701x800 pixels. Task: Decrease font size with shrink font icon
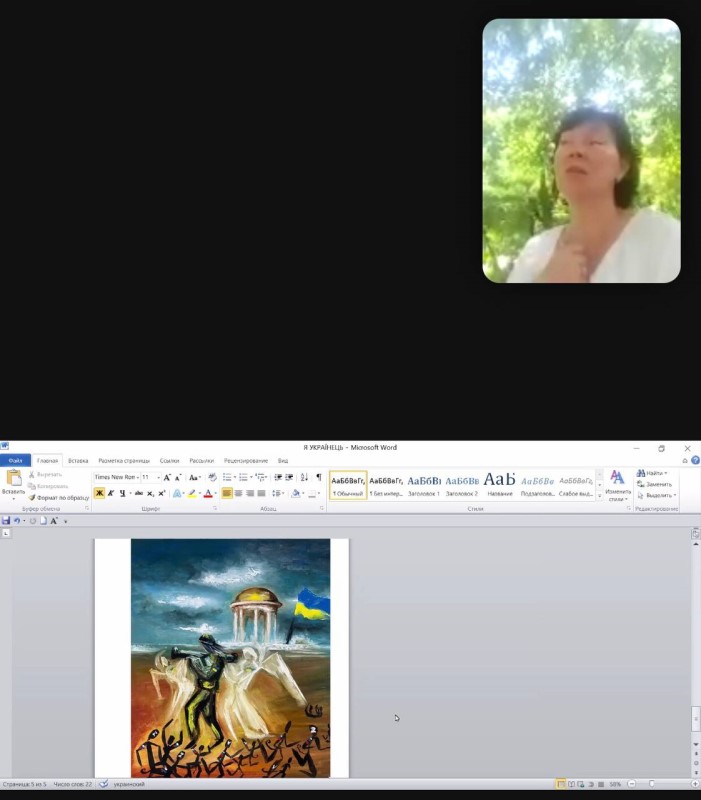pyautogui.click(x=178, y=478)
